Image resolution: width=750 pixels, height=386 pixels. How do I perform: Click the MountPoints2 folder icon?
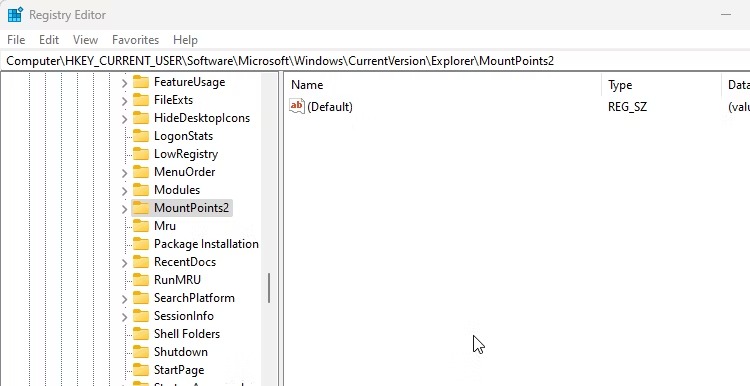(x=141, y=208)
